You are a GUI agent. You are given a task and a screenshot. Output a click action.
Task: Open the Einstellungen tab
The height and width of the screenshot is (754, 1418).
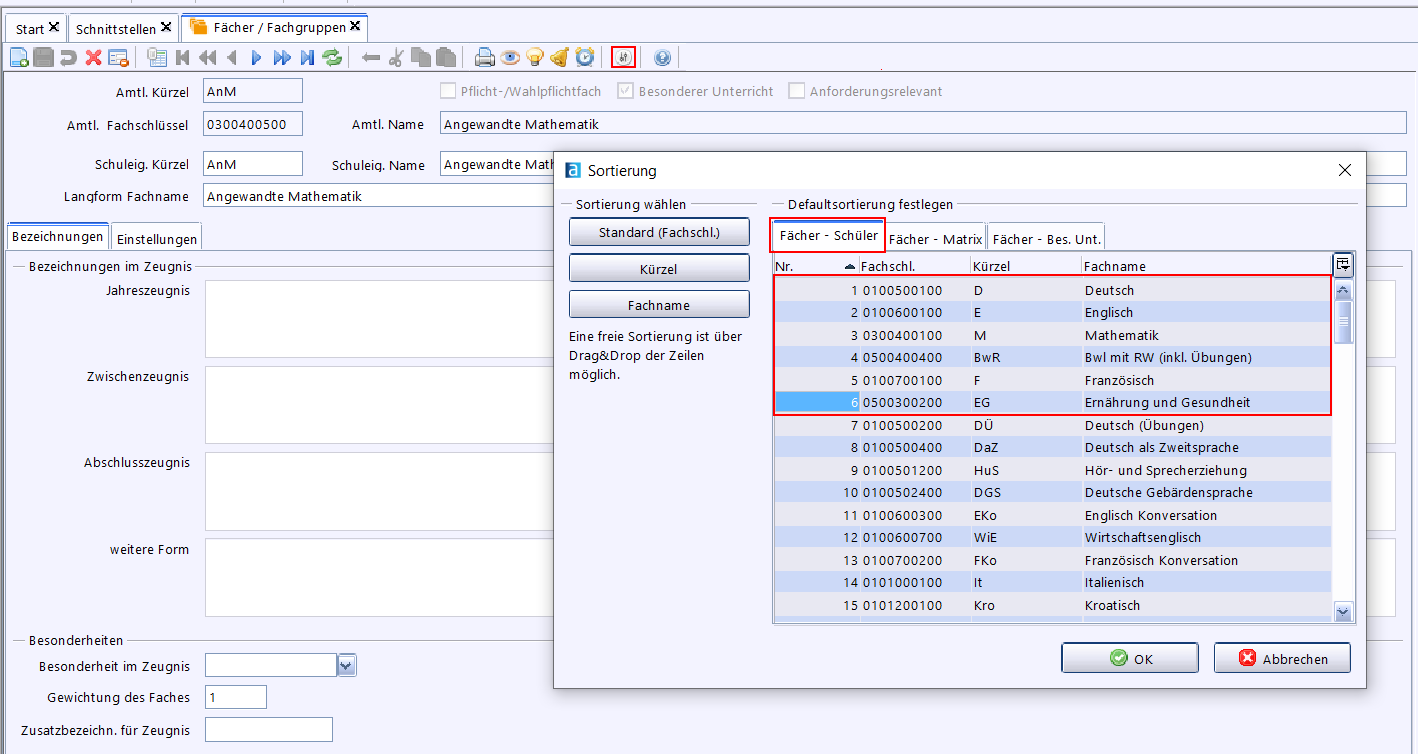[157, 240]
